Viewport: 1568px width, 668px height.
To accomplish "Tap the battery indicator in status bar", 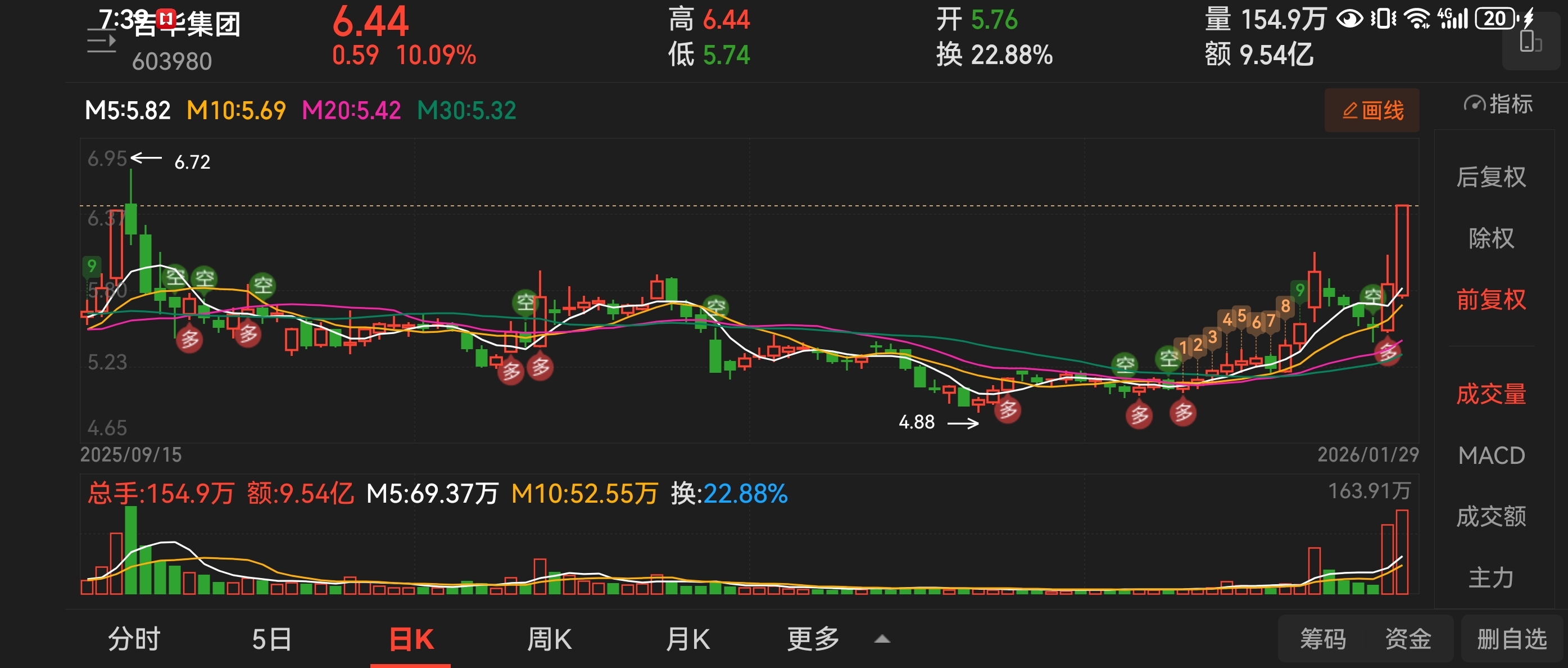I will pyautogui.click(x=1496, y=19).
